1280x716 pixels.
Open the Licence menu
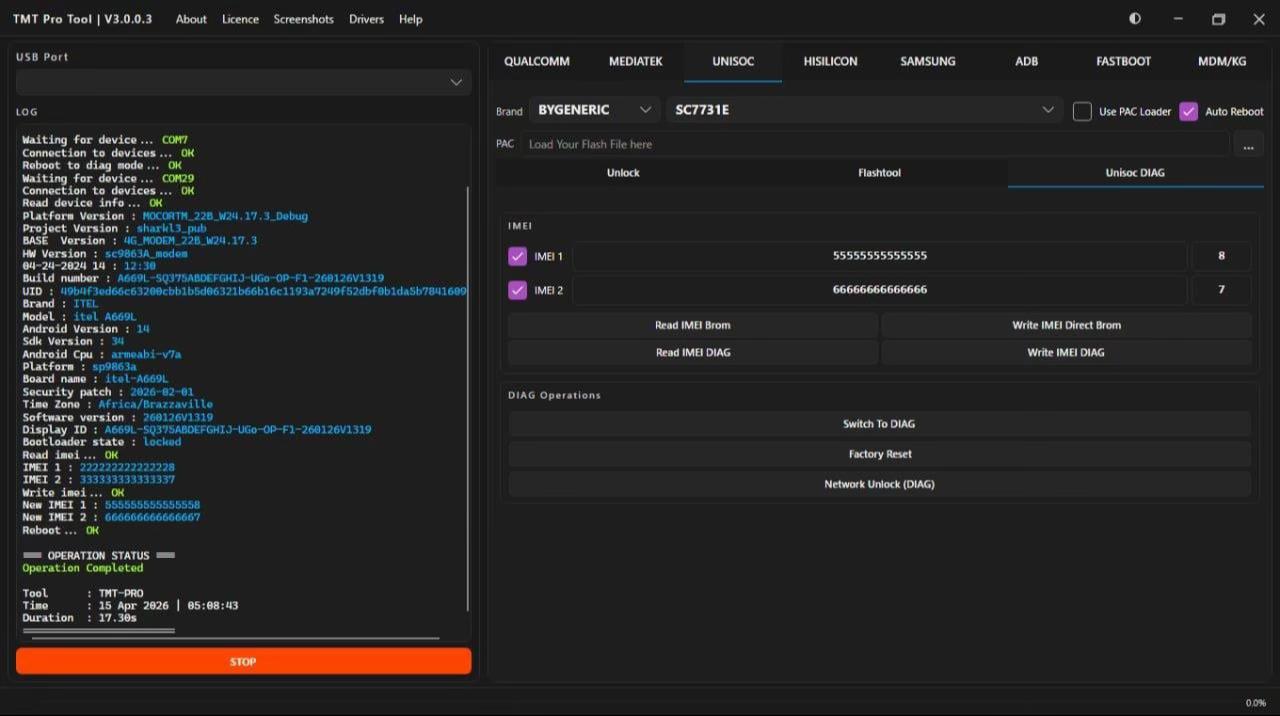(240, 19)
